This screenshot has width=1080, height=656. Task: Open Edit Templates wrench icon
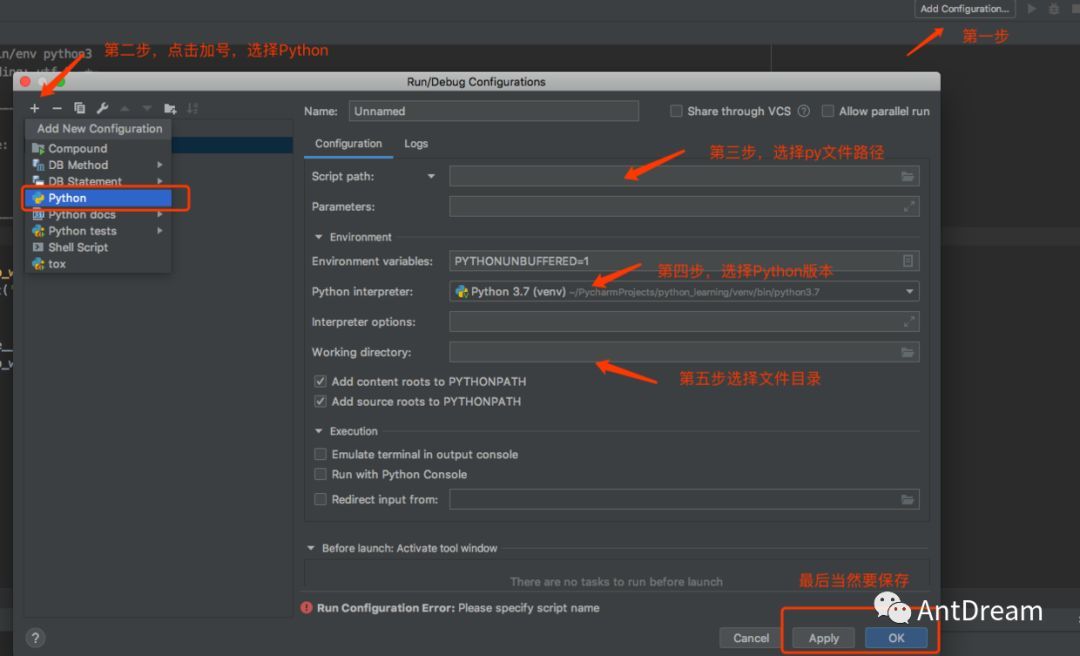tap(103, 108)
